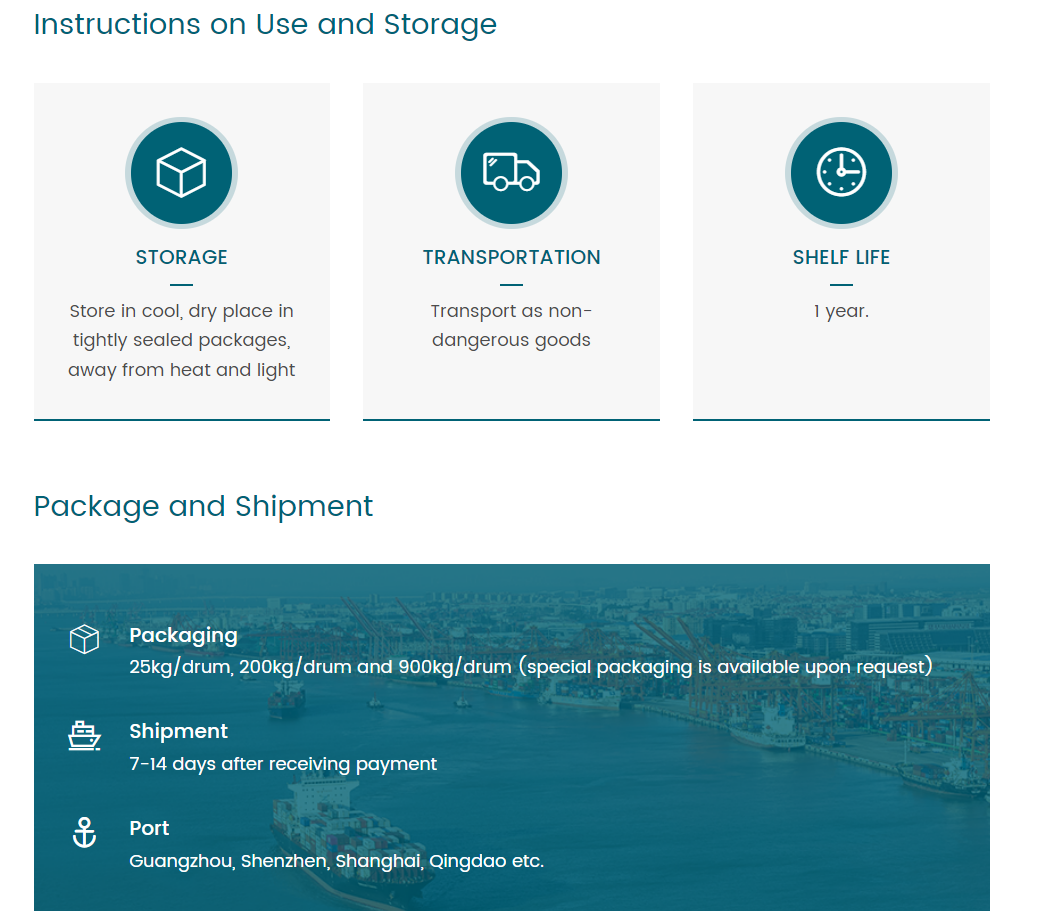Click the transportation truck icon

click(x=511, y=173)
